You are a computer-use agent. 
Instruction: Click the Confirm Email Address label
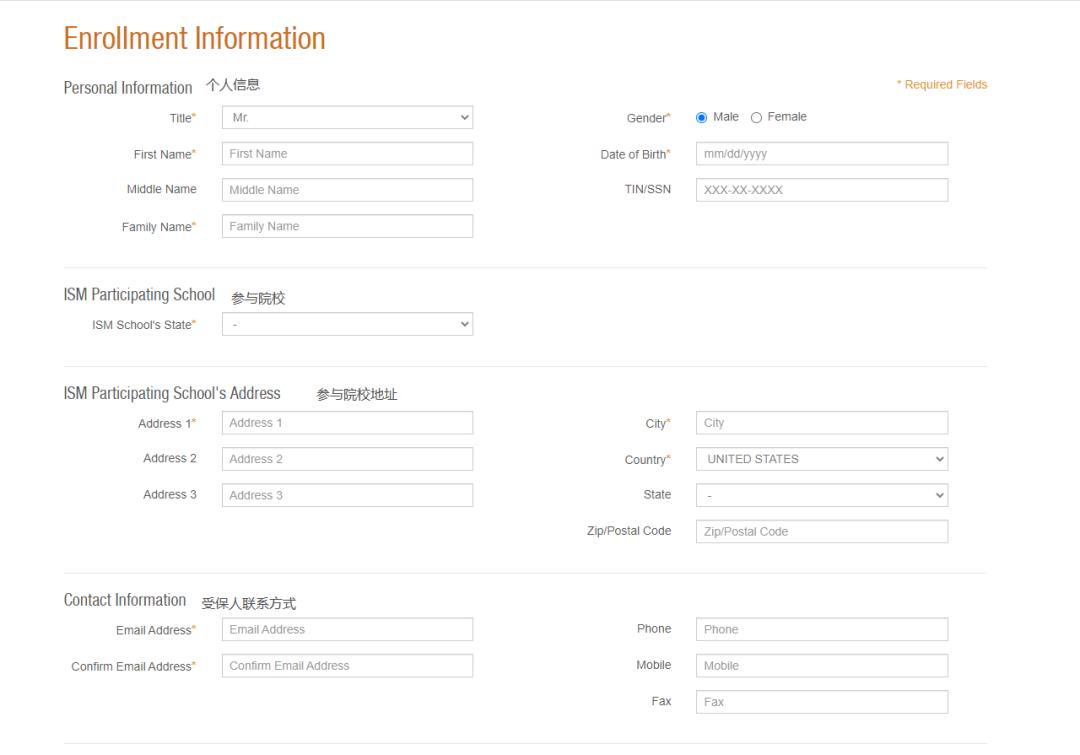(x=134, y=667)
